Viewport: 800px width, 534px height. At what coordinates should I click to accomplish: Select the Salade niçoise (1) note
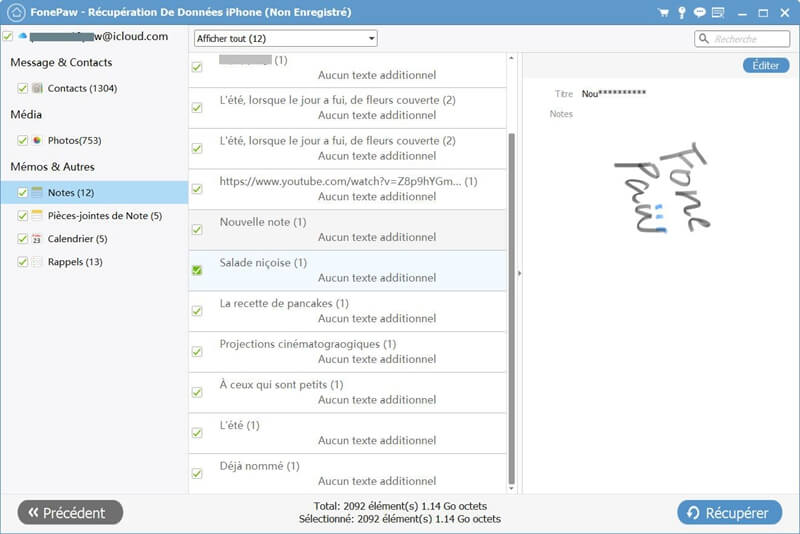coord(347,270)
